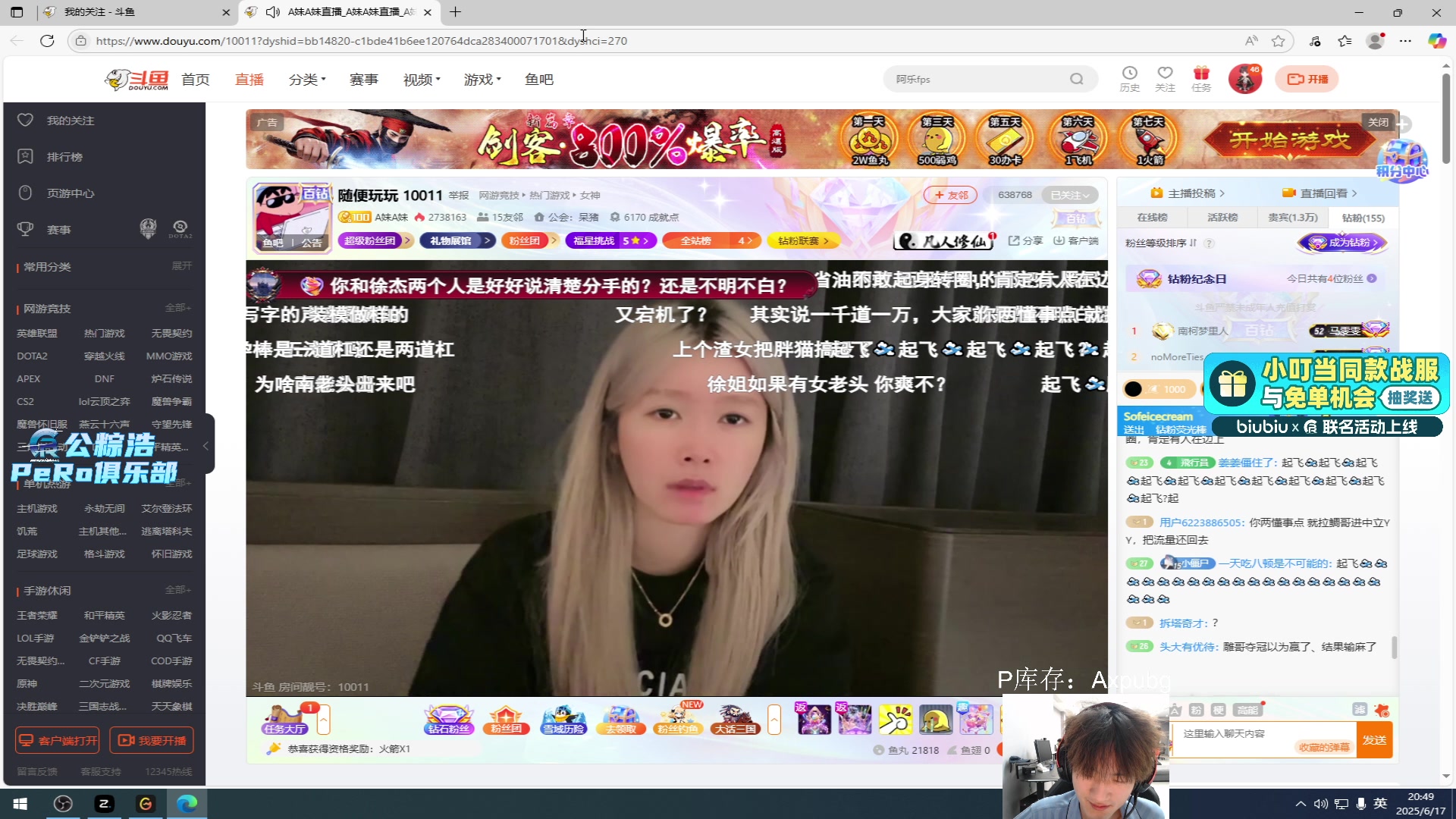Open the 雪域历险 penguin icon
Screen dimensions: 1456x819
click(x=563, y=720)
